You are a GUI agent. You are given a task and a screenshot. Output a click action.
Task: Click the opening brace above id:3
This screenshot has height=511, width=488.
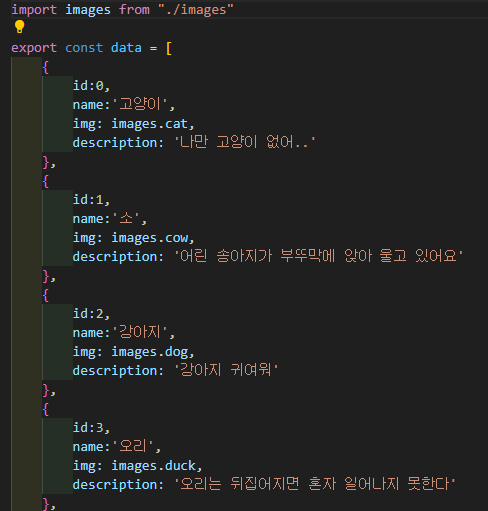(x=46, y=409)
